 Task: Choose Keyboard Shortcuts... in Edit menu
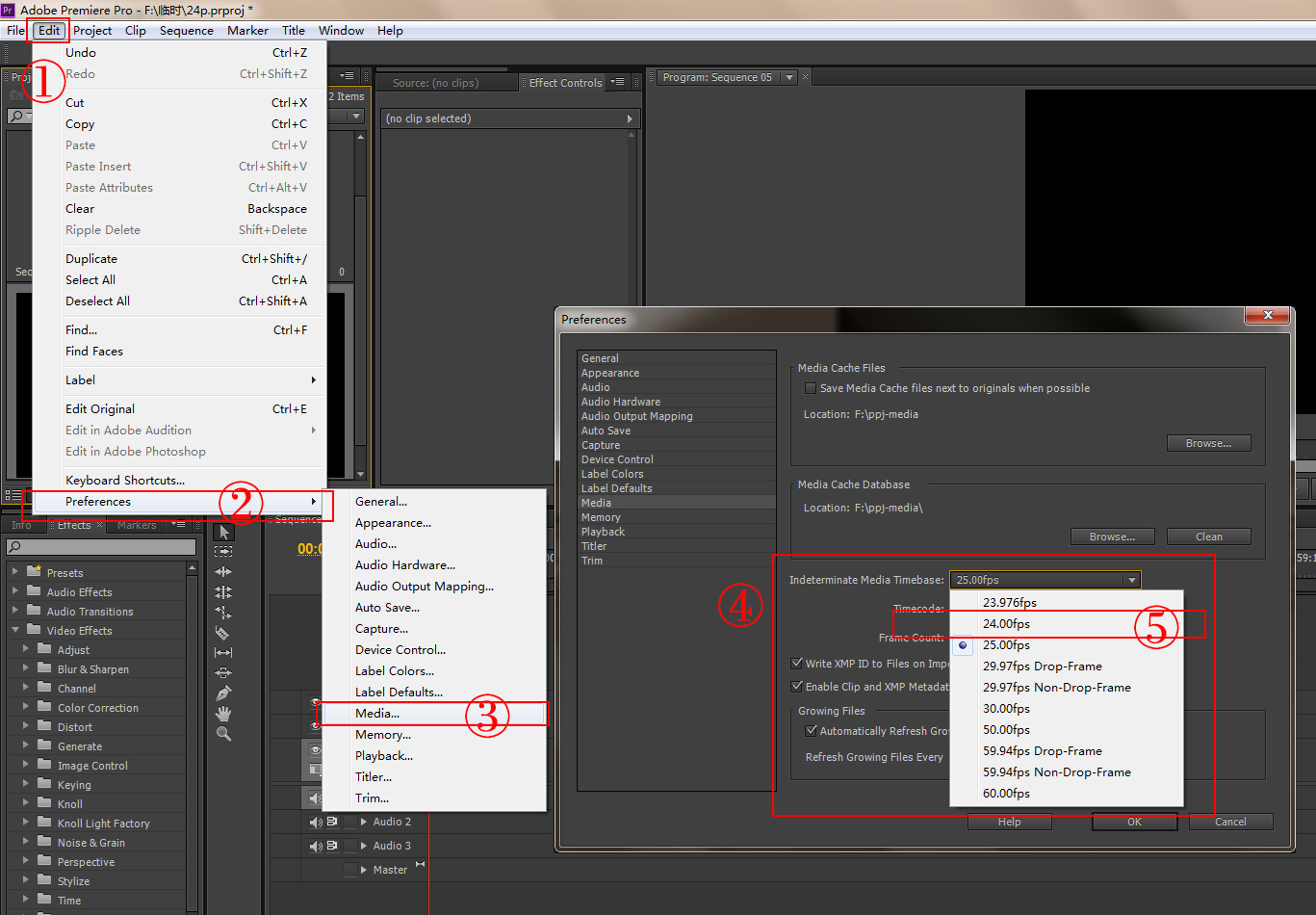click(x=179, y=481)
